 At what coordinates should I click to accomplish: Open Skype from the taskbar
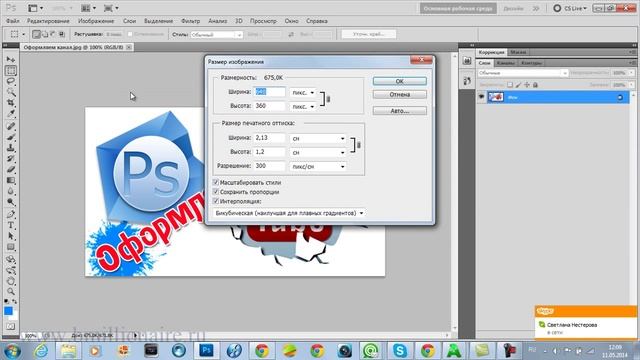[399, 350]
